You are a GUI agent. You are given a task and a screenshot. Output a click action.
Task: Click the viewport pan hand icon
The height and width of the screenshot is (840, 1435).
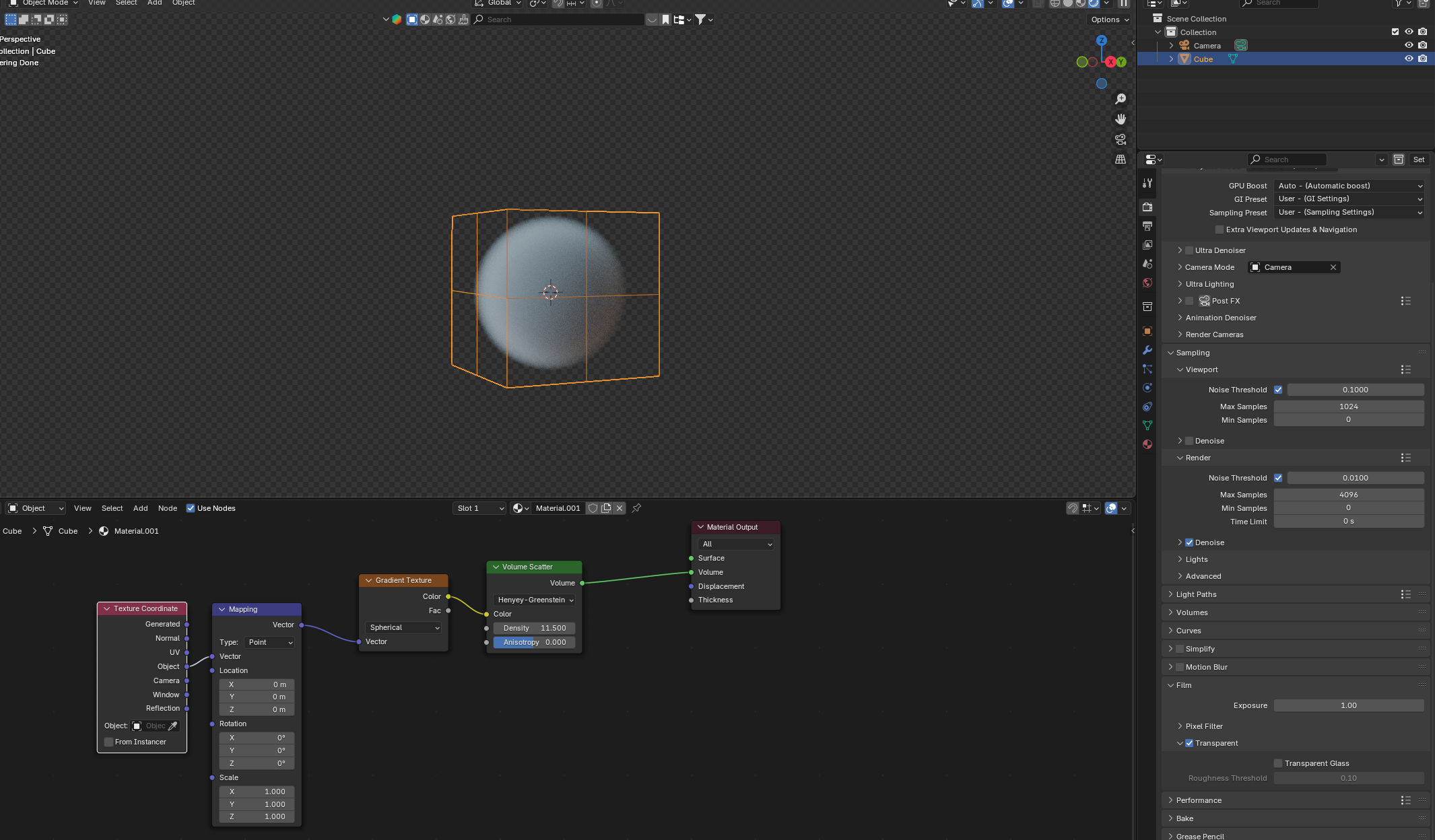(1121, 119)
